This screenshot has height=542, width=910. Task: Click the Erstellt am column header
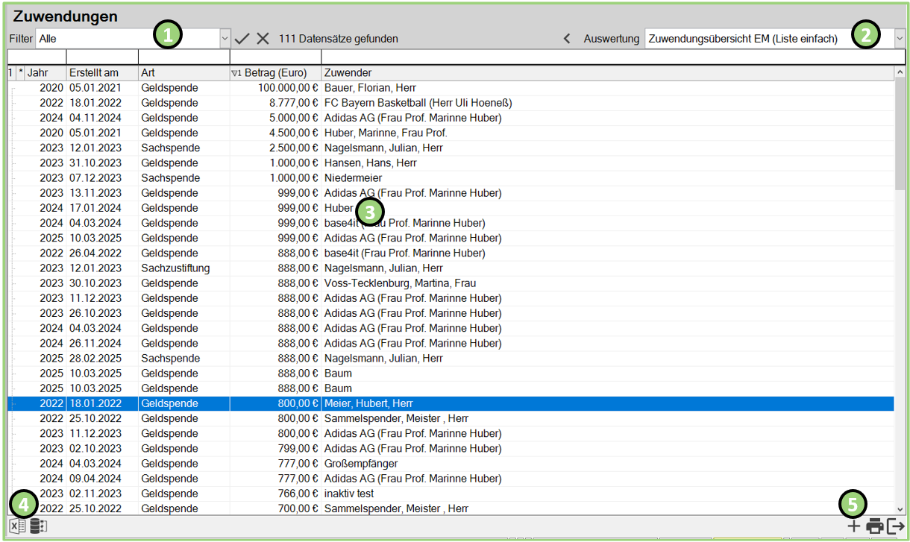(100, 73)
